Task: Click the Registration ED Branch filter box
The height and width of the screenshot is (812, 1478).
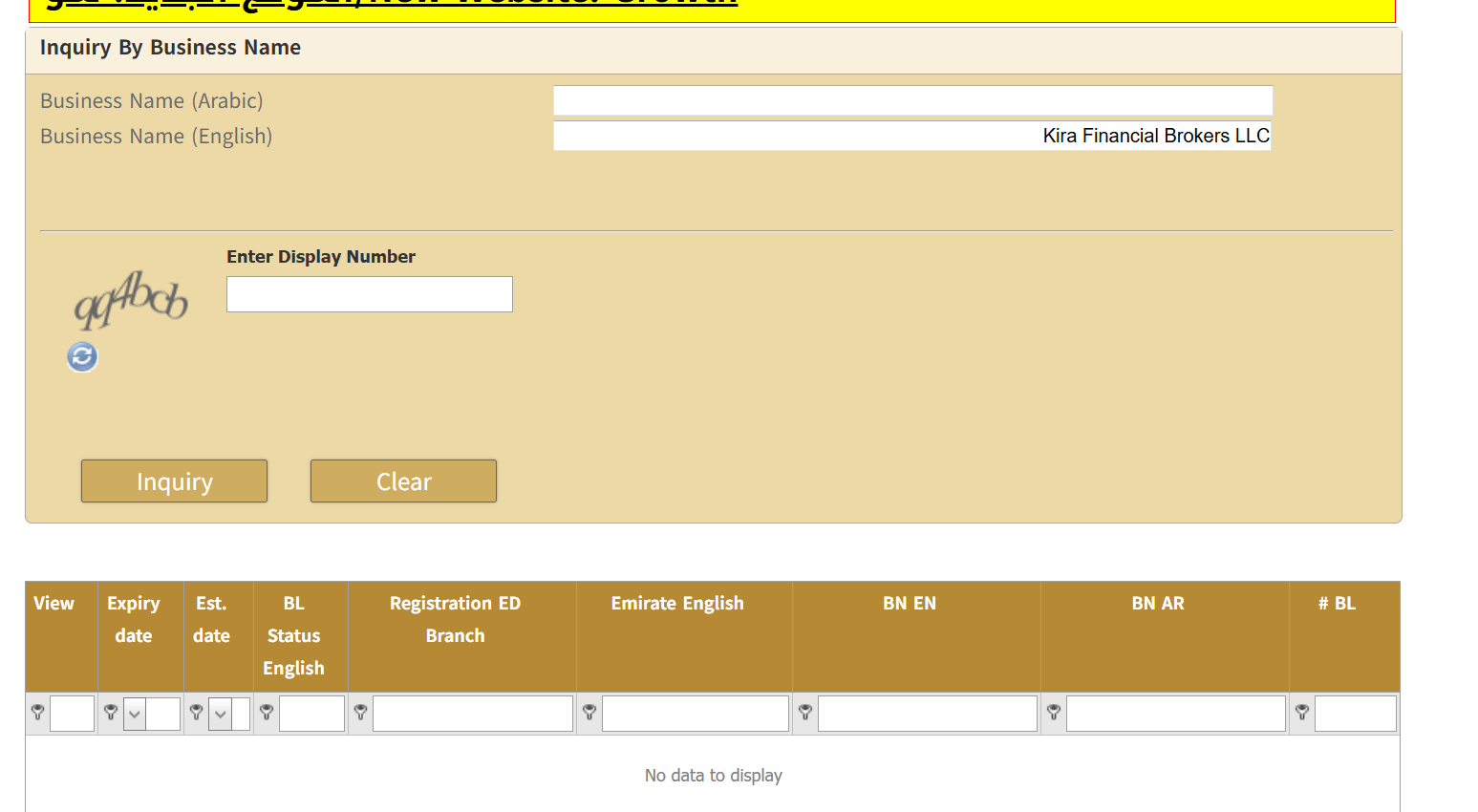Action: [473, 714]
